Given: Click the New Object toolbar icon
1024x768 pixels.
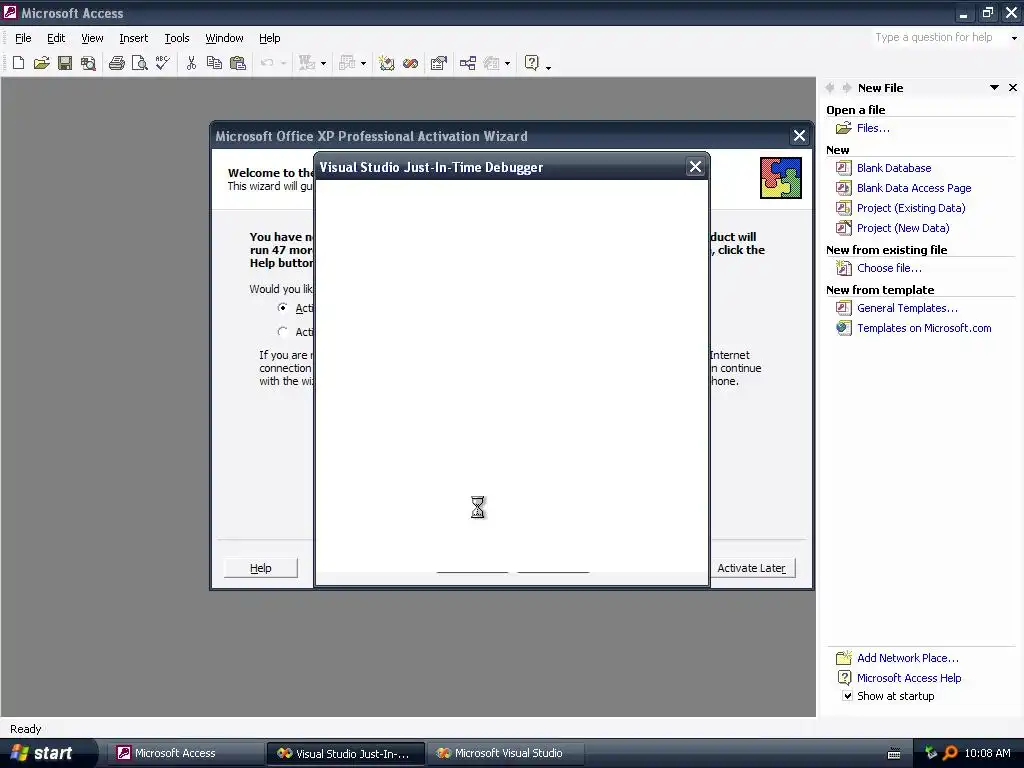Looking at the screenshot, I should (492, 63).
